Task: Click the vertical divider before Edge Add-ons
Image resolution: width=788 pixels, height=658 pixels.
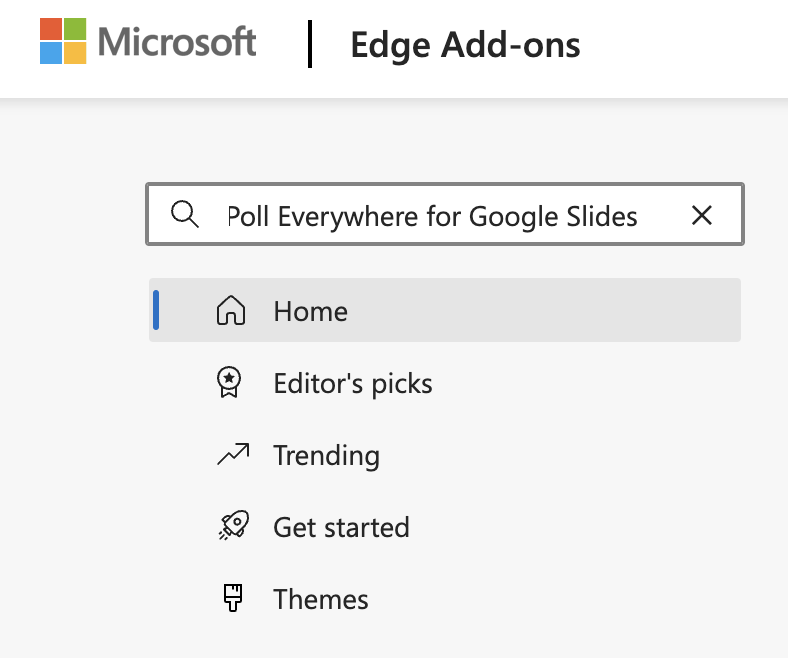Action: pyautogui.click(x=310, y=44)
